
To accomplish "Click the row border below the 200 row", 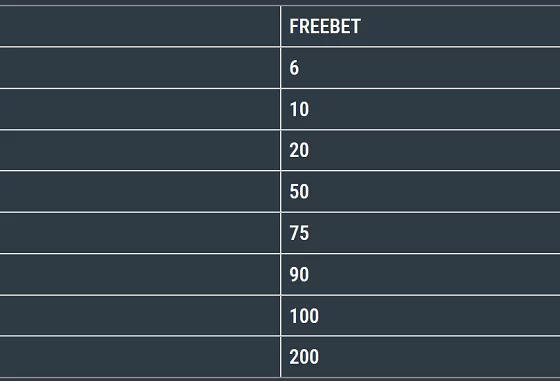I will pyautogui.click(x=280, y=377).
